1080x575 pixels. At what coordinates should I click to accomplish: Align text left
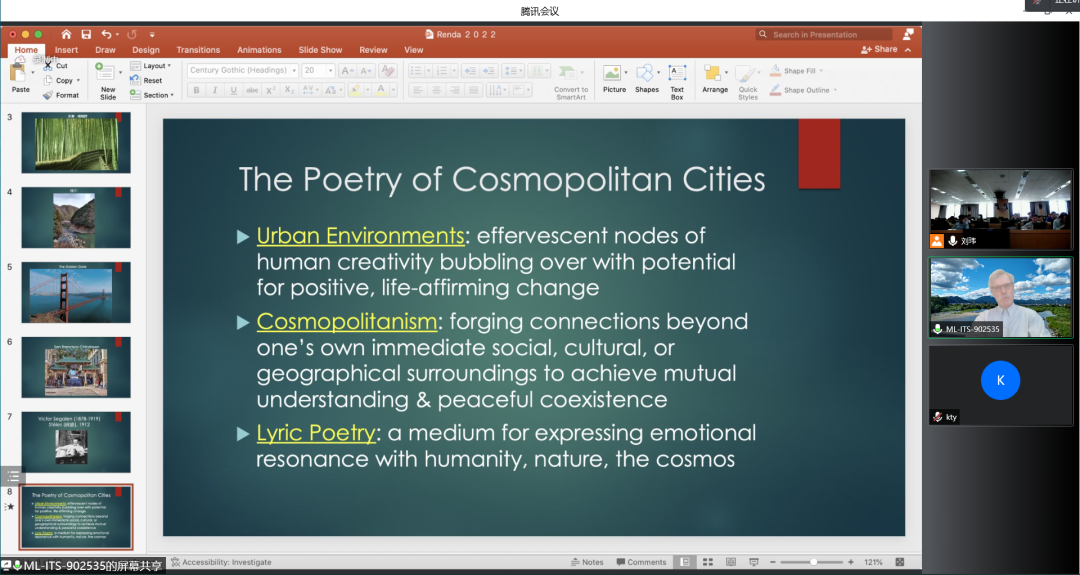[x=417, y=90]
